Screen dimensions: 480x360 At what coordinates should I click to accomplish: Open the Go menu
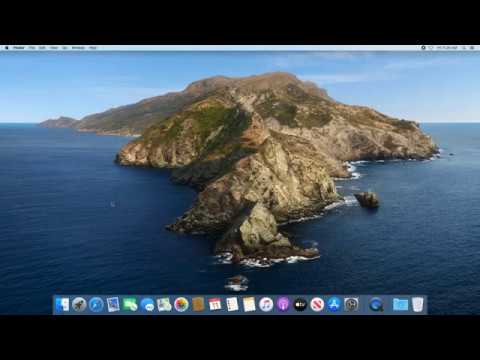tap(65, 48)
